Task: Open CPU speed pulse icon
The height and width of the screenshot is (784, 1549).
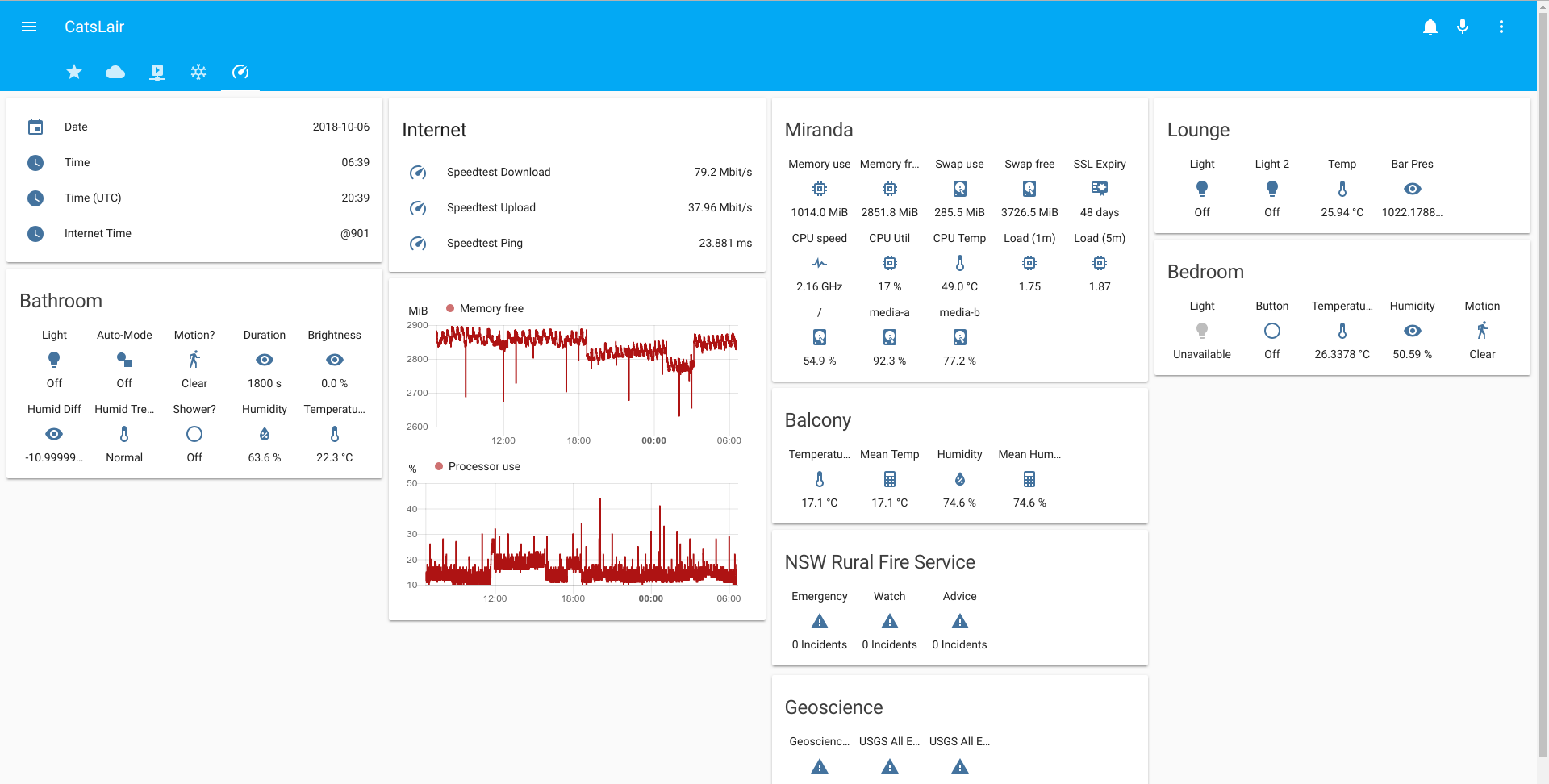Action: pyautogui.click(x=820, y=263)
